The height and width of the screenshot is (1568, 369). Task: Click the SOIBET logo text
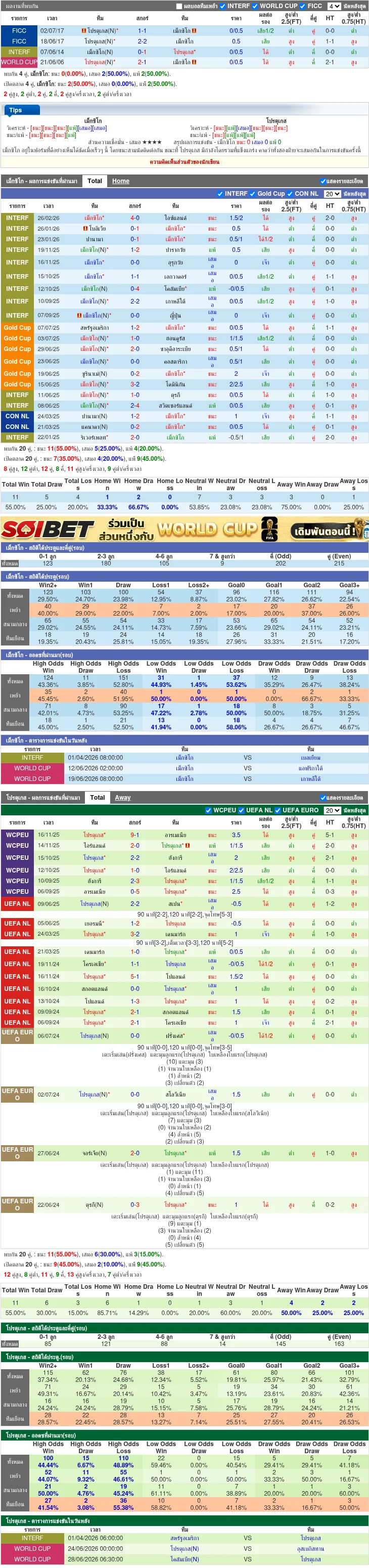(48, 529)
